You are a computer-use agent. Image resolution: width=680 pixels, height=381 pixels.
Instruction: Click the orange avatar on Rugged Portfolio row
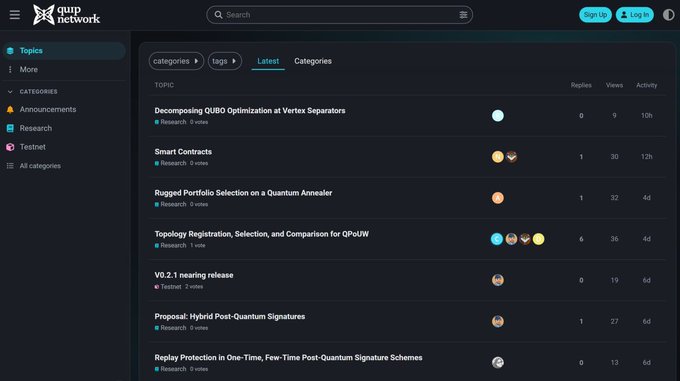coord(497,198)
